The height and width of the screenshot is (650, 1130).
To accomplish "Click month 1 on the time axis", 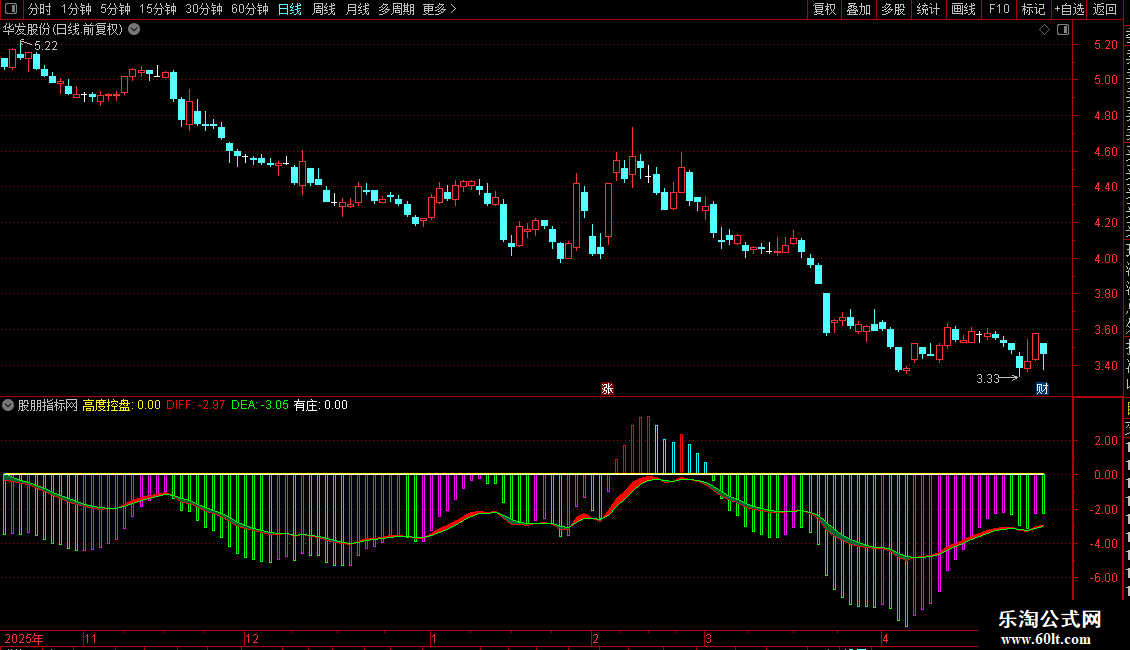I will tap(434, 638).
